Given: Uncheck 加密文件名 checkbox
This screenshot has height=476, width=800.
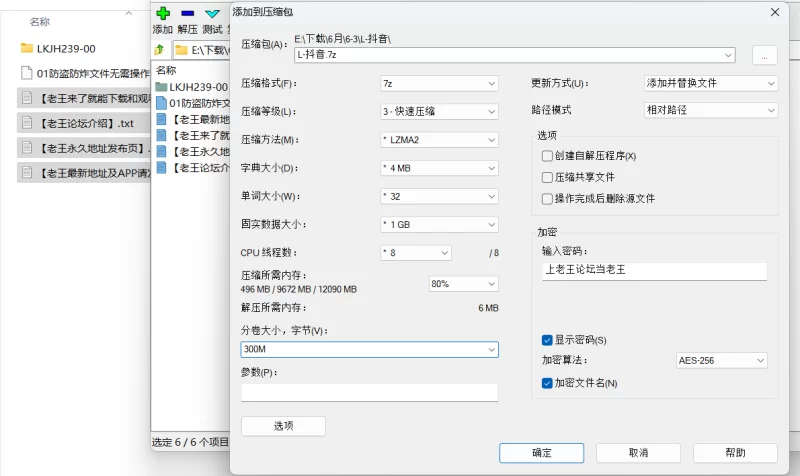Looking at the screenshot, I should click(x=547, y=383).
